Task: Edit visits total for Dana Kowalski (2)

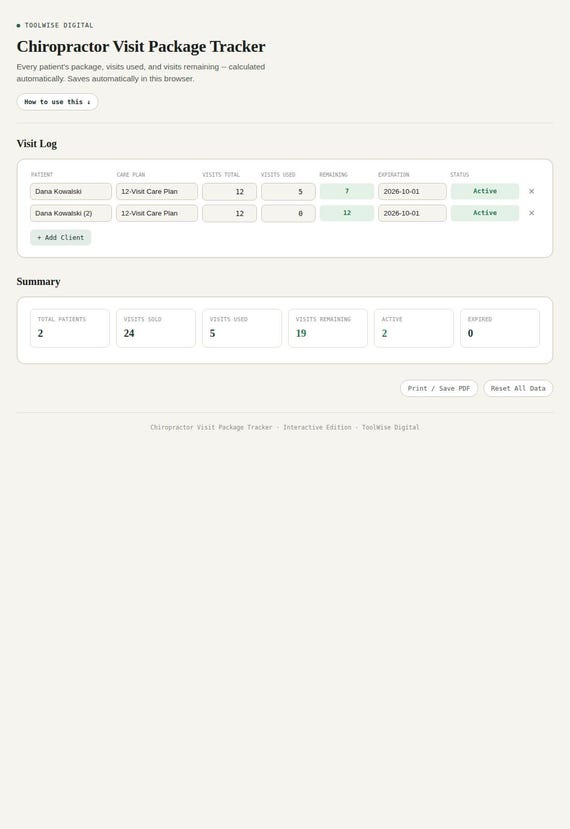Action: coord(229,213)
